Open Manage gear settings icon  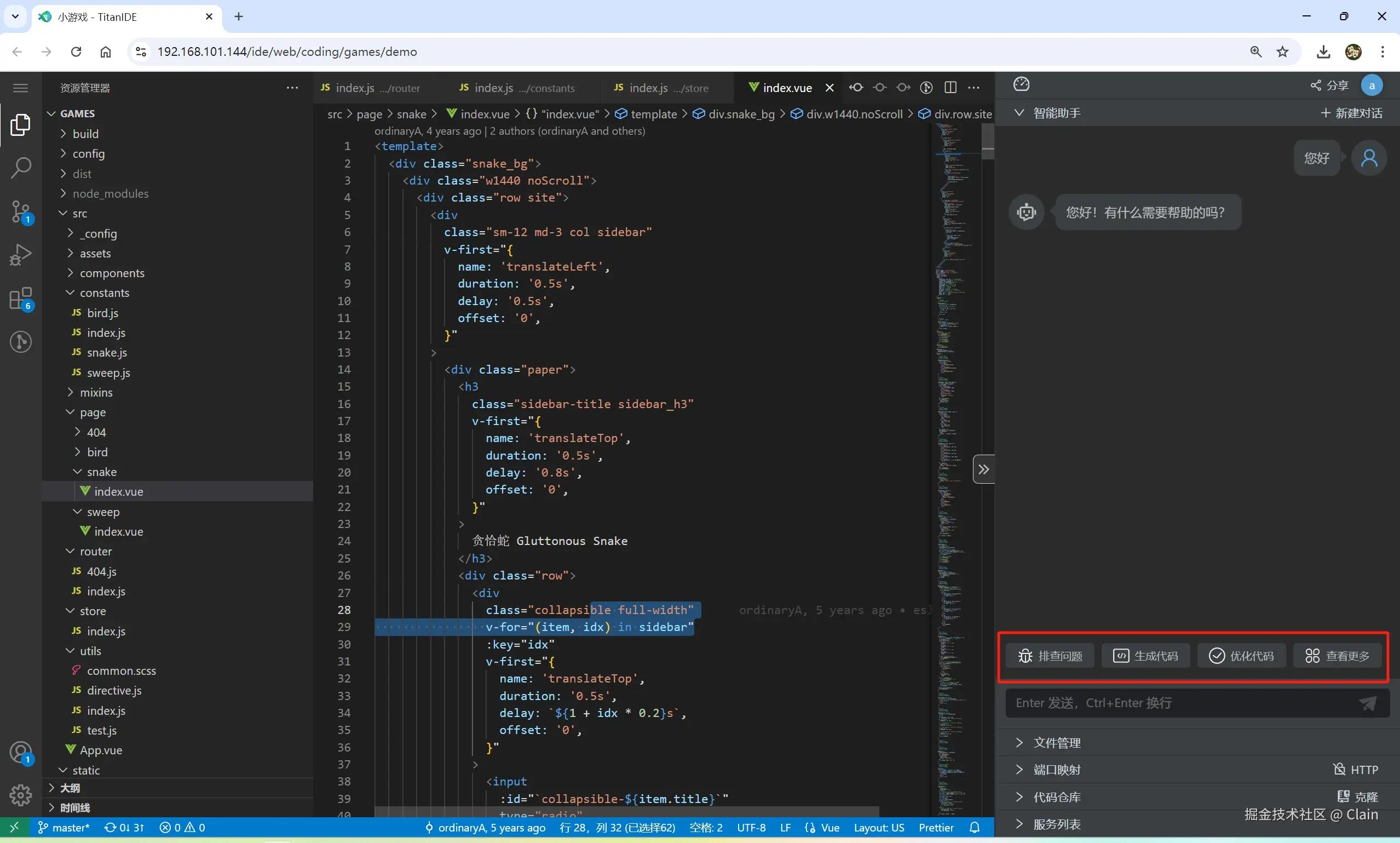[20, 795]
